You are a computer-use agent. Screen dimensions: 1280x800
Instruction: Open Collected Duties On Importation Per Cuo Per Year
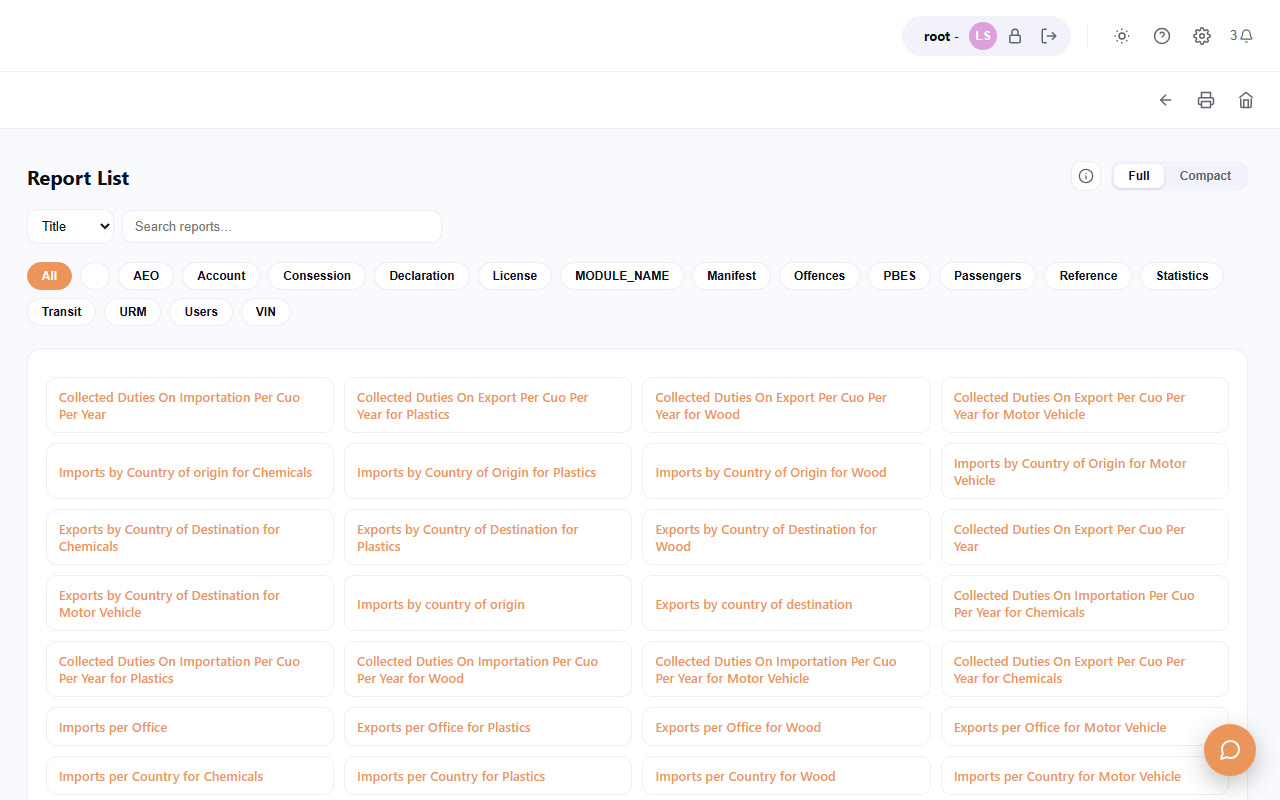pyautogui.click(x=190, y=405)
